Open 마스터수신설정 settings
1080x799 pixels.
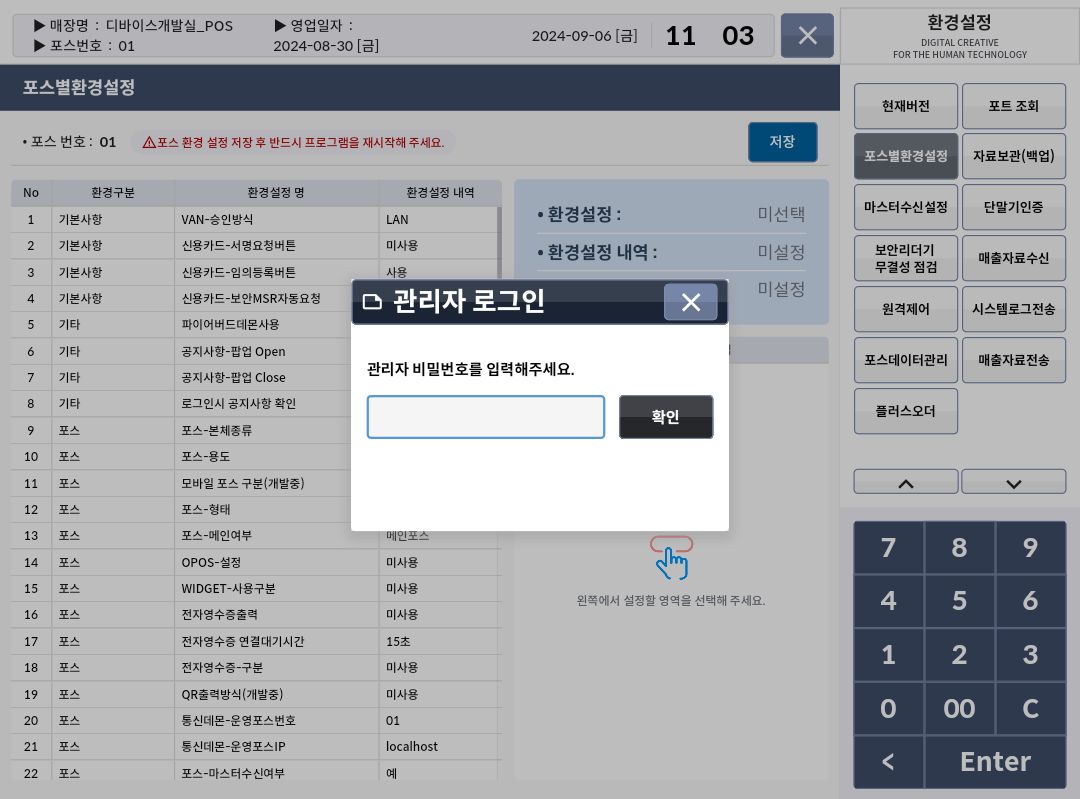[906, 207]
